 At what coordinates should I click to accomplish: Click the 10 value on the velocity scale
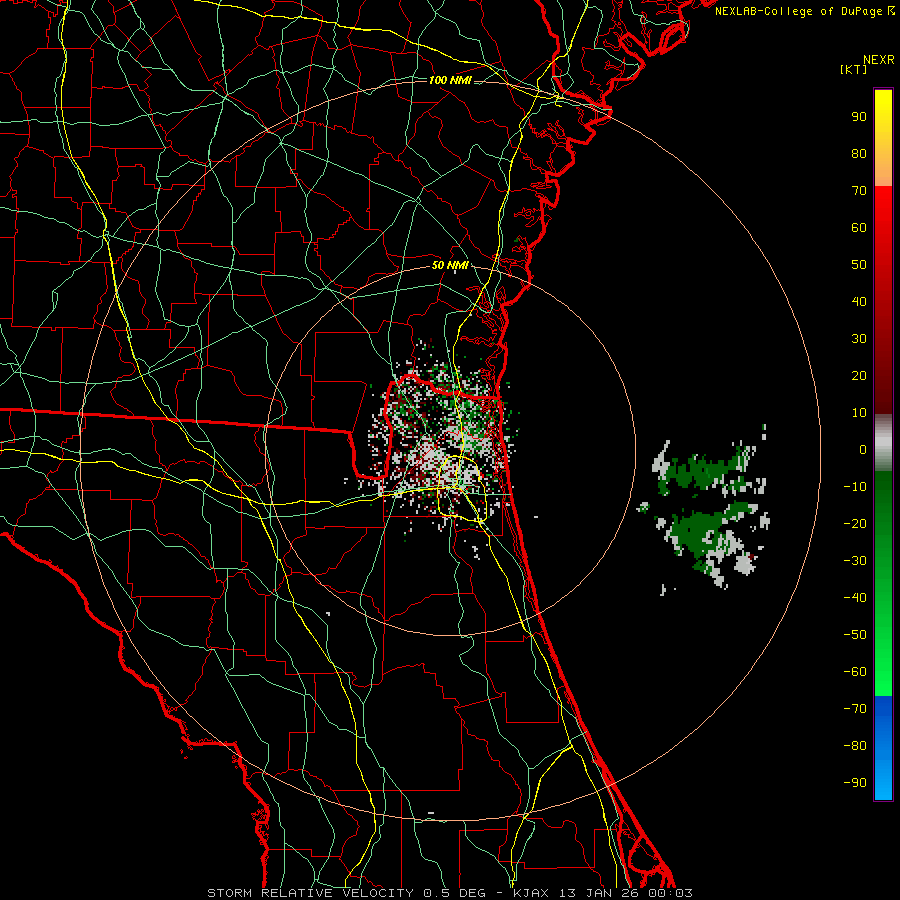[x=859, y=413]
